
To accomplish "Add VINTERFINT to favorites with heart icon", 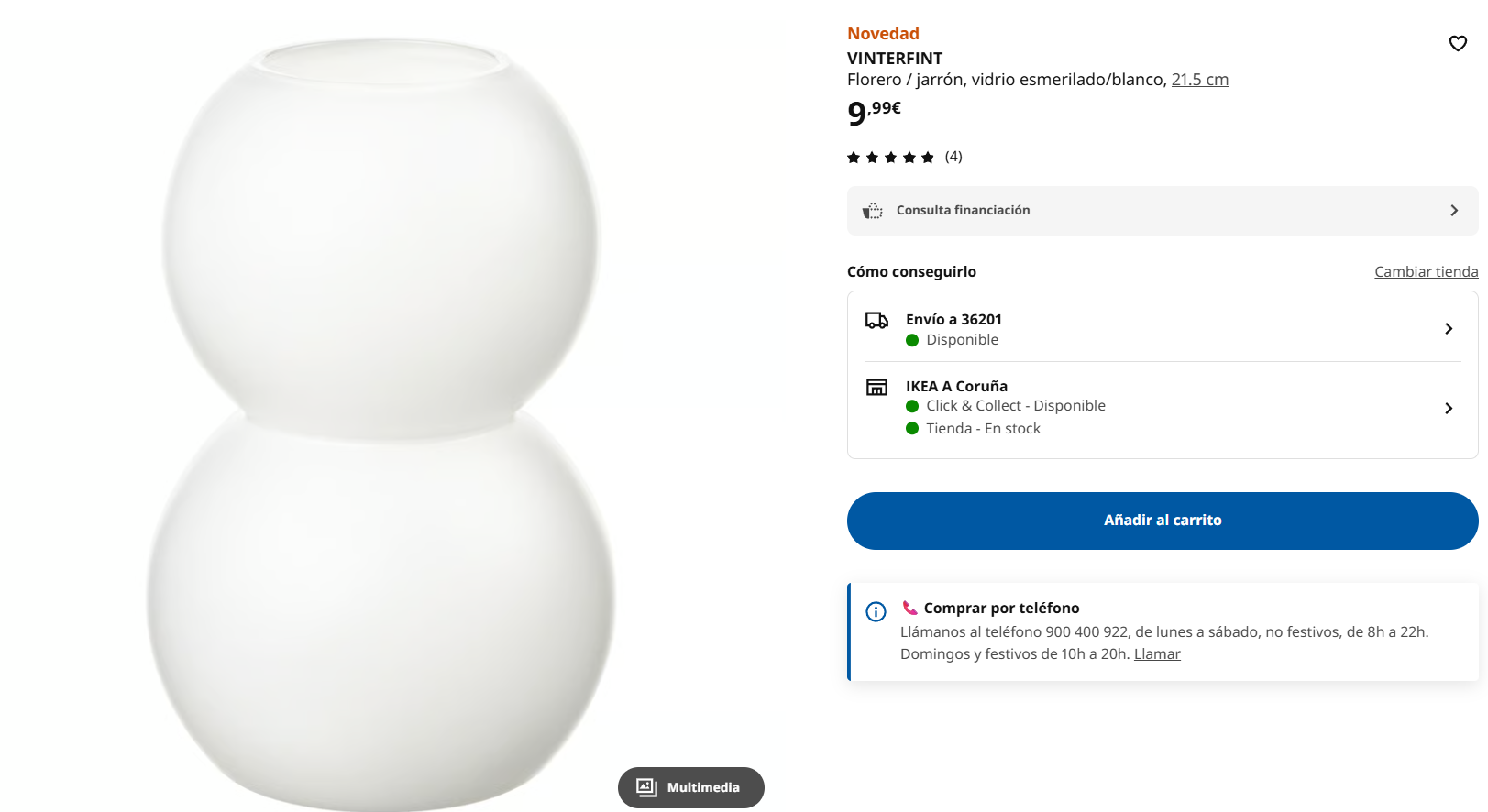I will pyautogui.click(x=1458, y=43).
